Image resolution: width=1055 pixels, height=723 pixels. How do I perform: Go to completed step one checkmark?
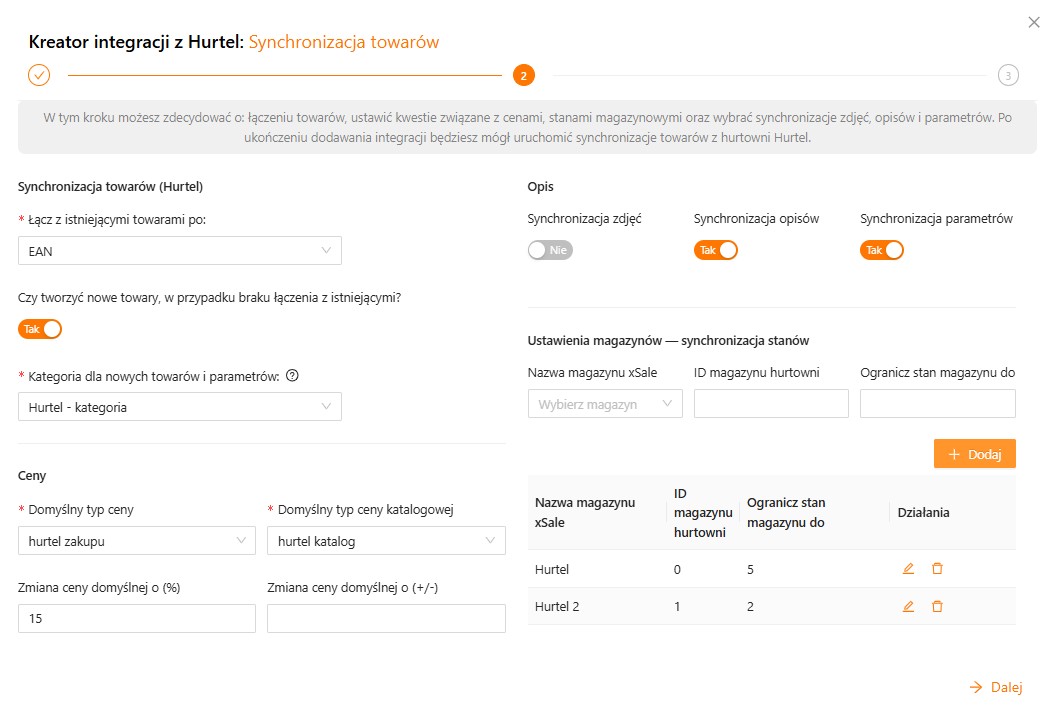(x=39, y=75)
